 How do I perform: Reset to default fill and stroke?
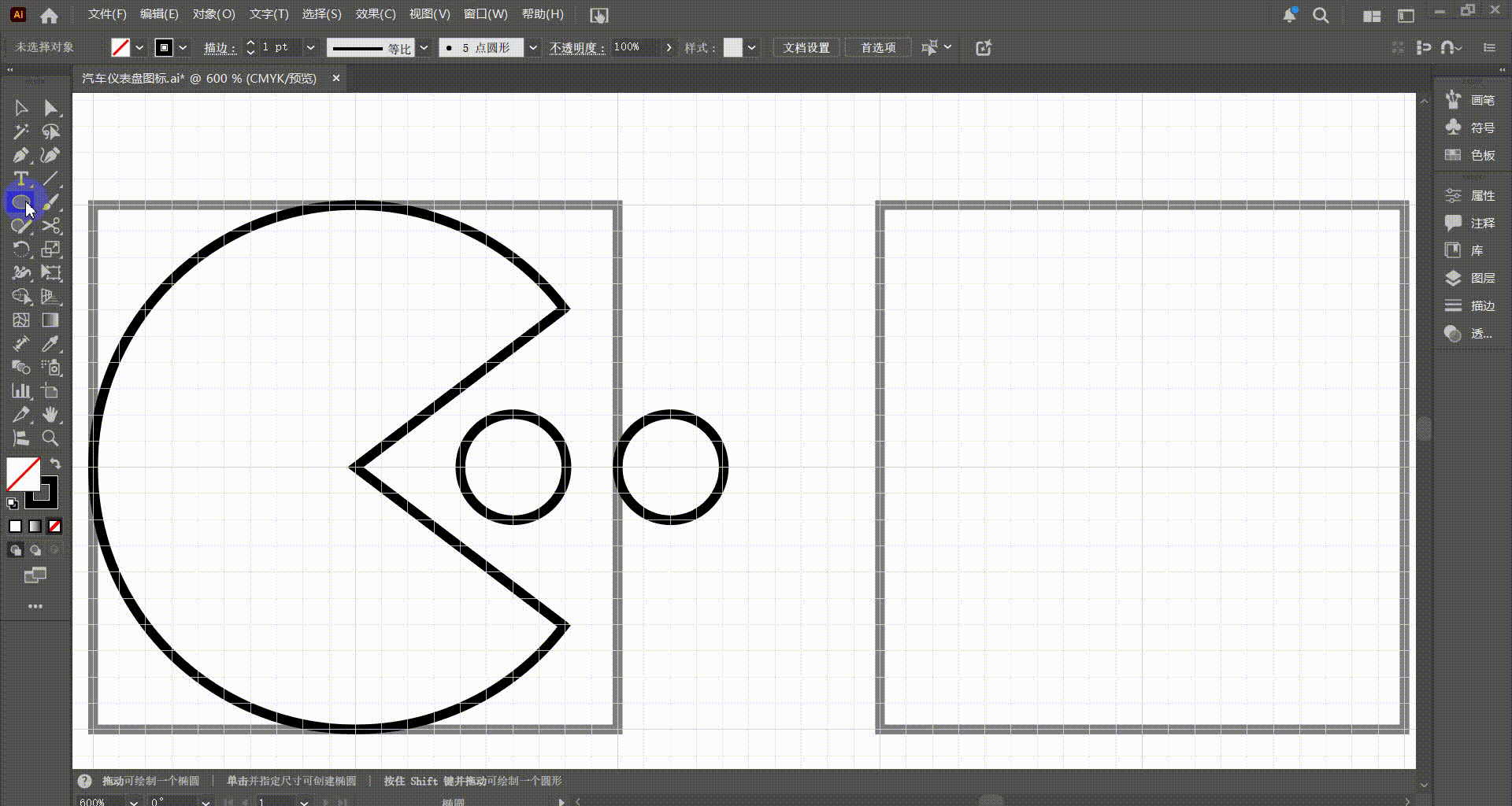click(13, 503)
